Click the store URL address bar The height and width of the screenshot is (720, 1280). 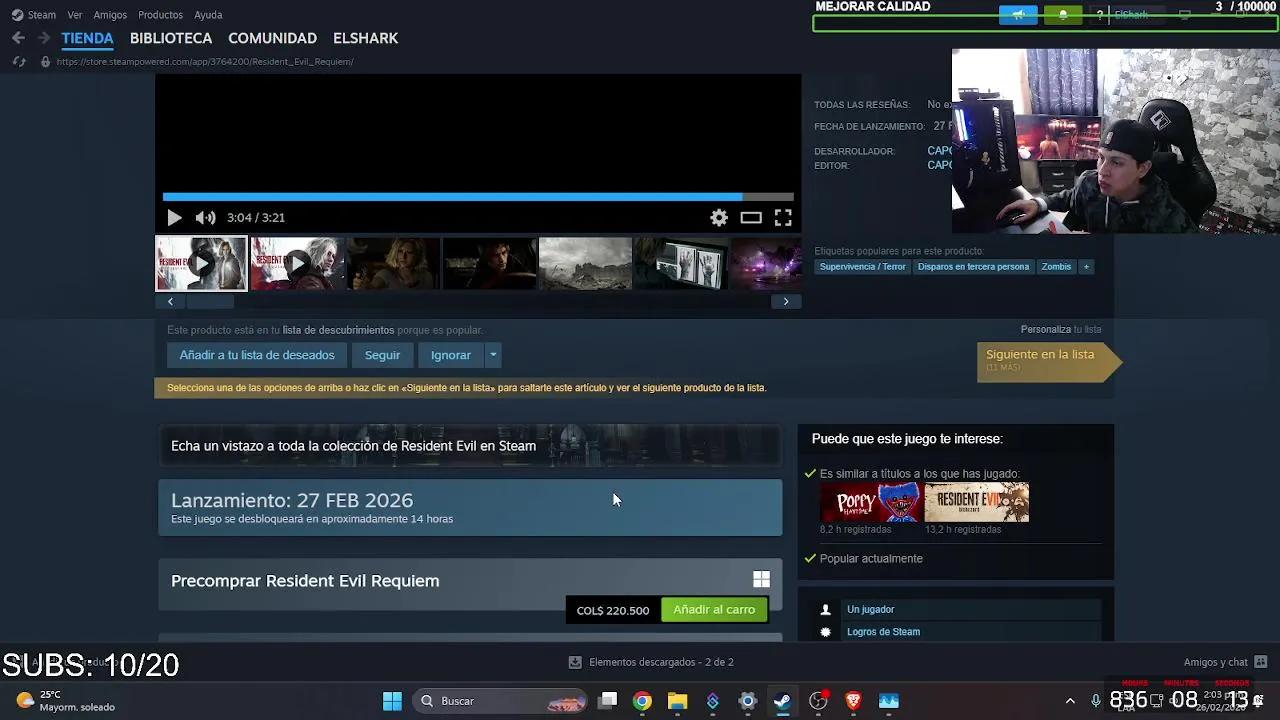[x=205, y=62]
